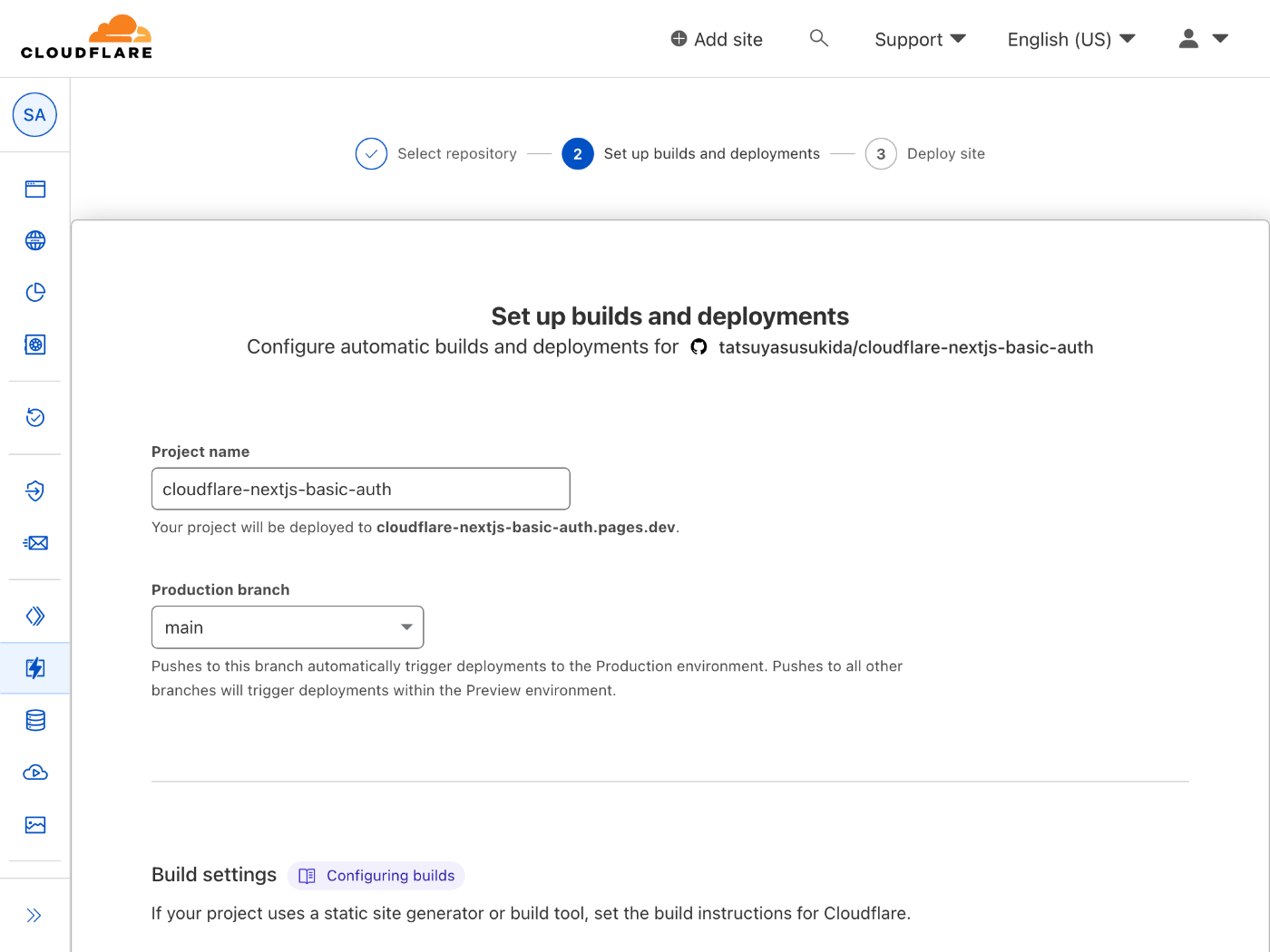Open the Images picture sidebar icon
Image resolution: width=1270 pixels, height=952 pixels.
[35, 825]
